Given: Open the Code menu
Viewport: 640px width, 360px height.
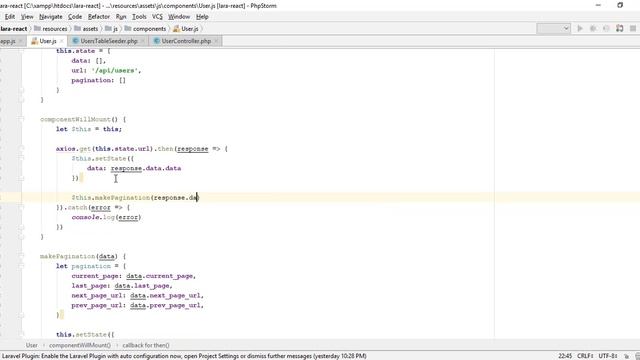Looking at the screenshot, I should (75, 17).
